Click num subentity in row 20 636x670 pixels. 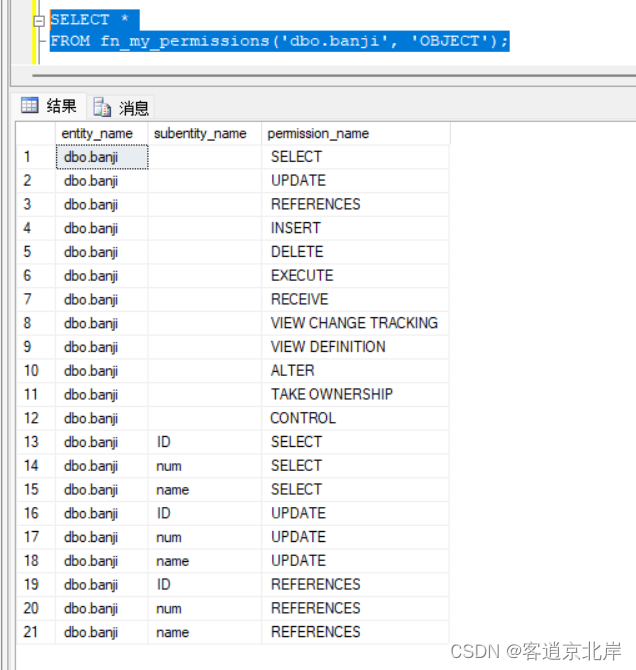pos(205,608)
